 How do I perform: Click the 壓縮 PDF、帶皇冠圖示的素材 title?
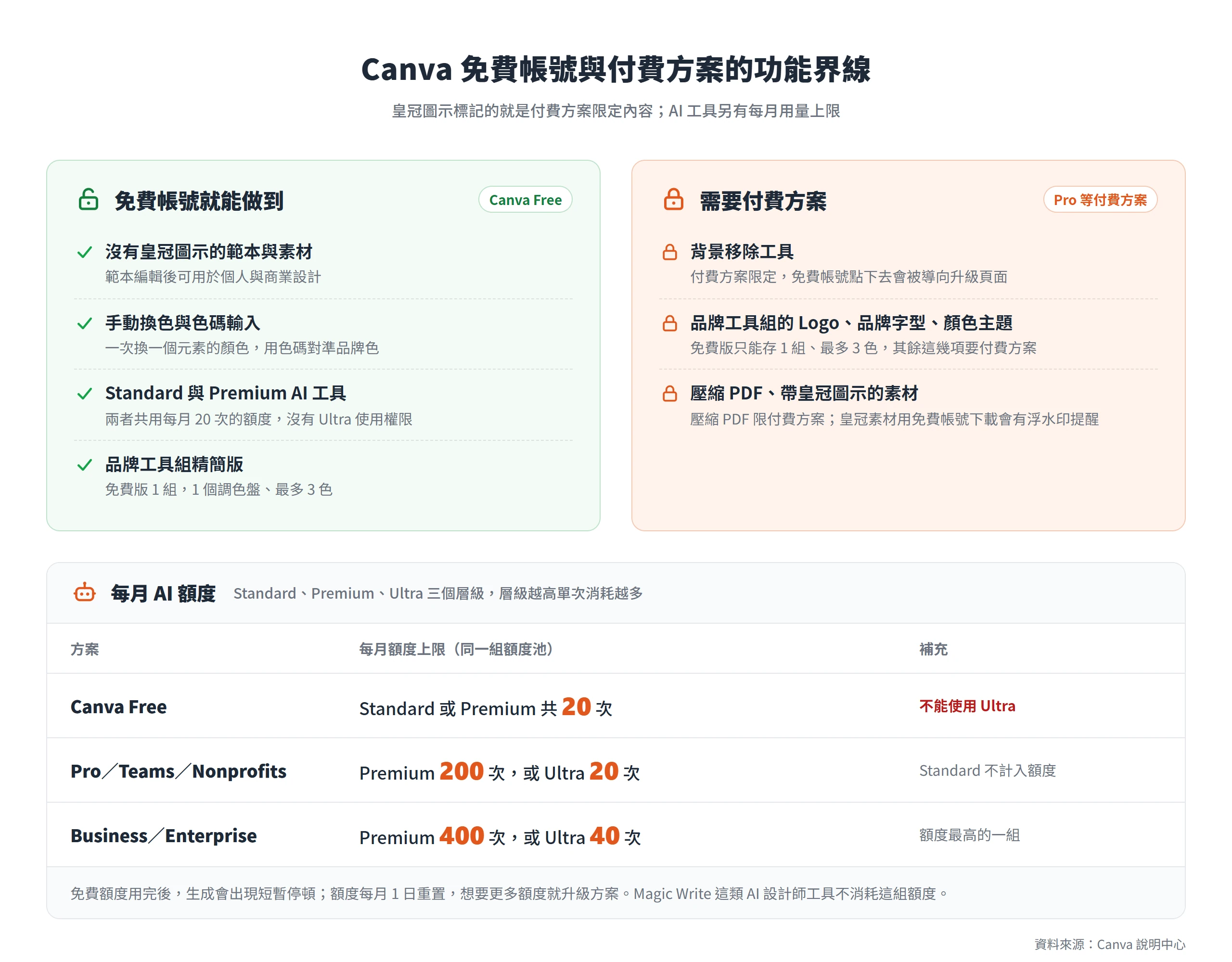point(805,393)
